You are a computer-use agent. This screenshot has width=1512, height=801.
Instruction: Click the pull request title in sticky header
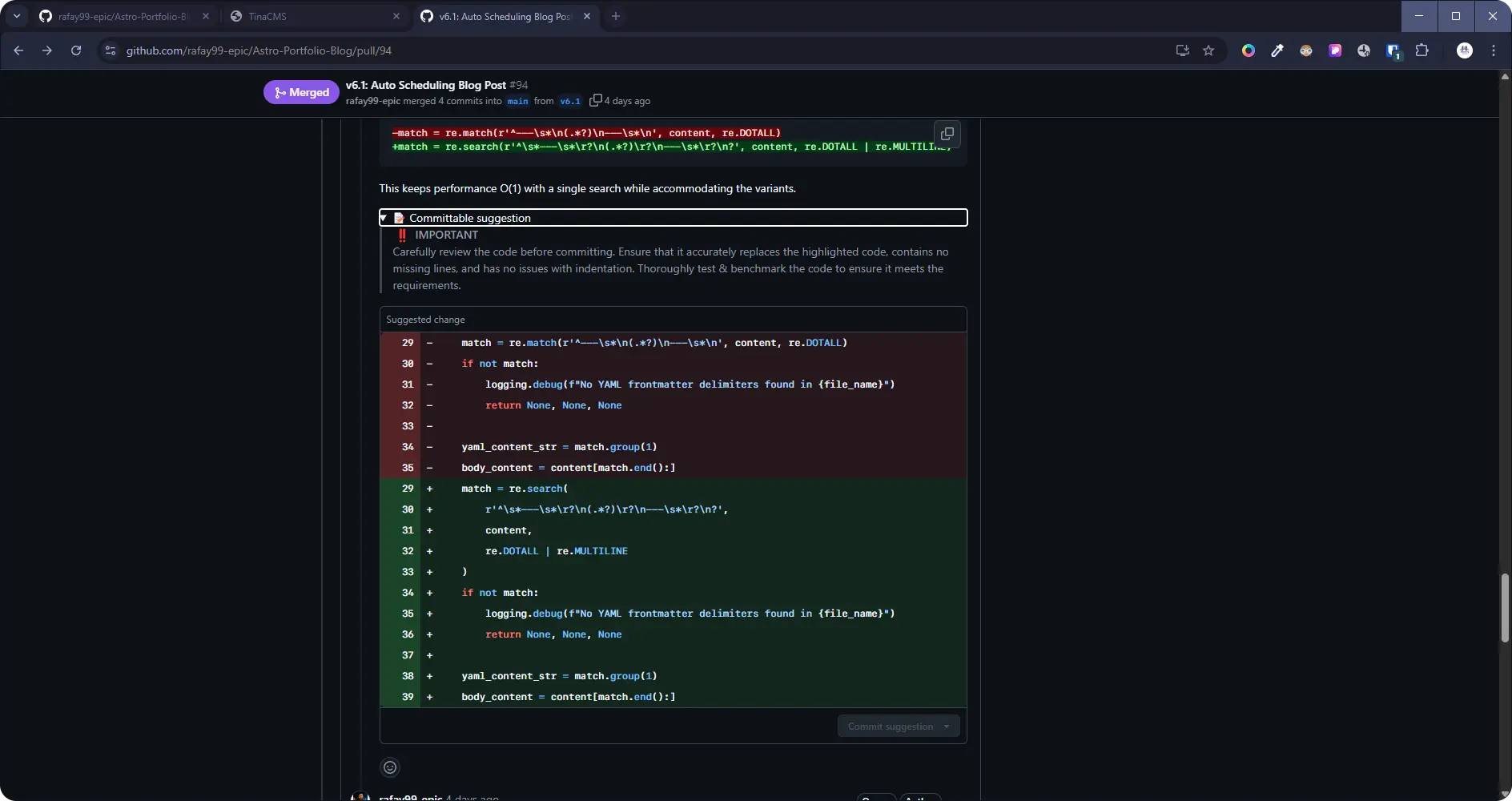click(x=426, y=85)
